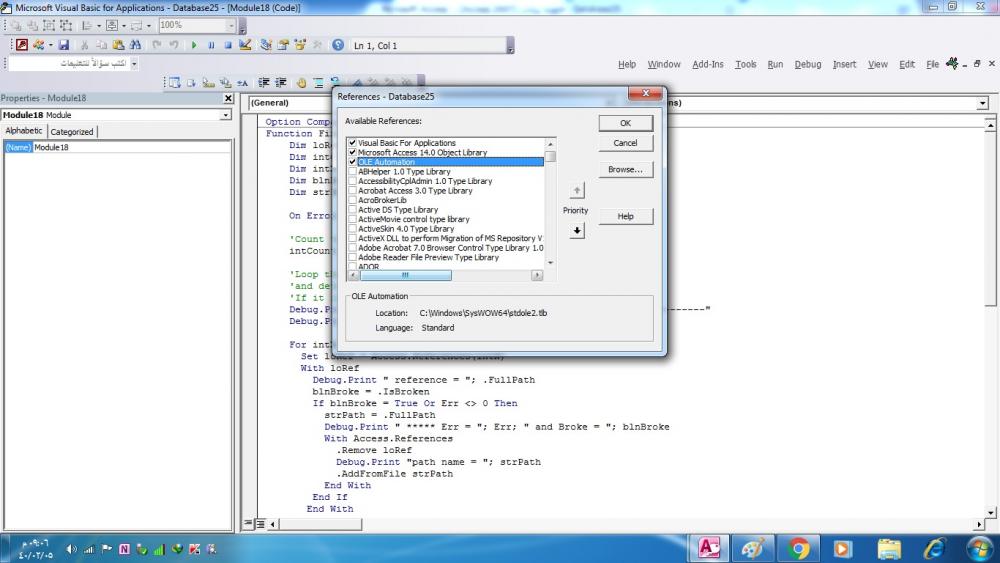Viewport: 1000px width, 563px height.
Task: Uncheck the OLE Automation reference
Action: 353,162
